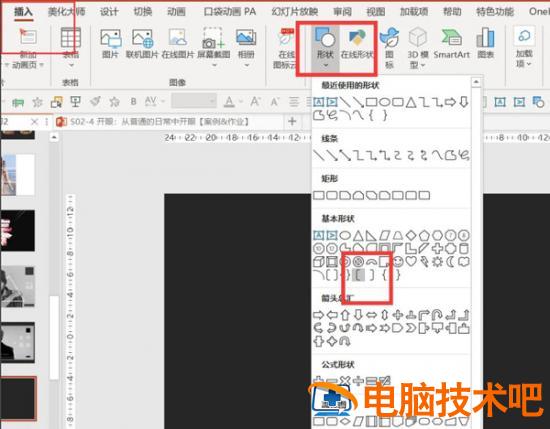Select the last dark slide thumbnail
The height and width of the screenshot is (429, 550).
tap(18, 398)
